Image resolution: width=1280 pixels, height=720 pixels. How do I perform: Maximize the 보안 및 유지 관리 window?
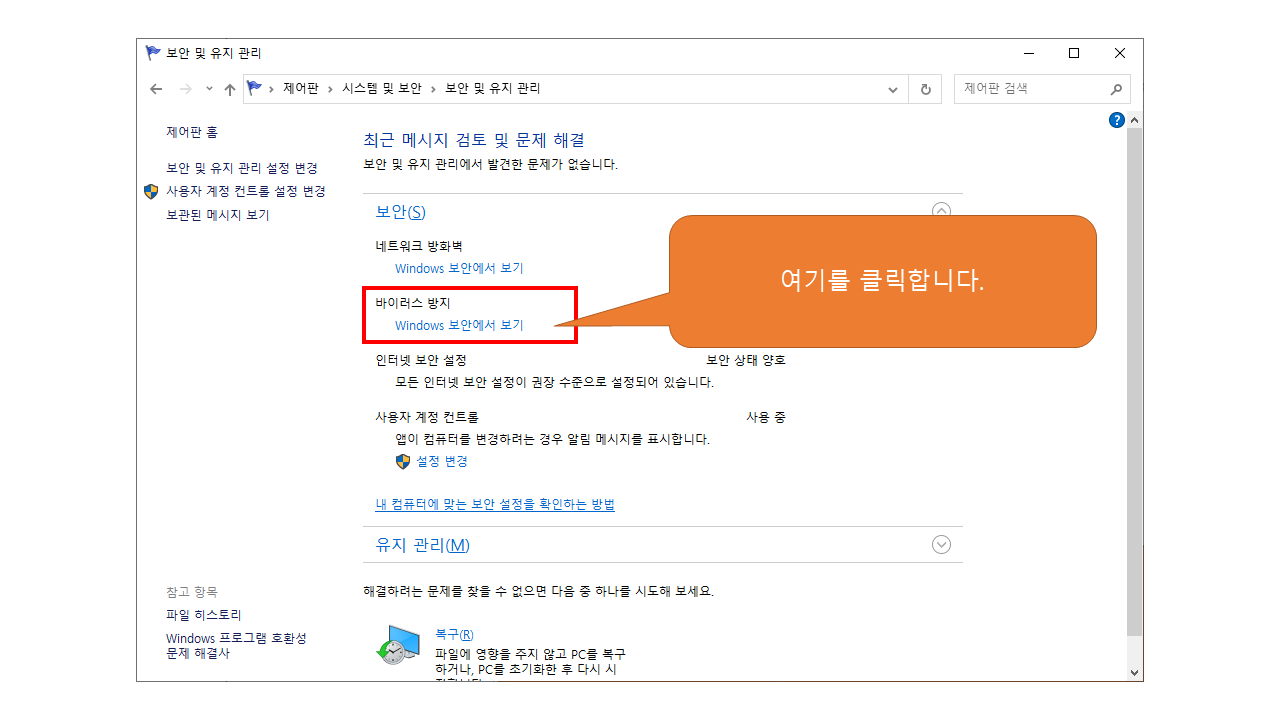tap(1074, 53)
